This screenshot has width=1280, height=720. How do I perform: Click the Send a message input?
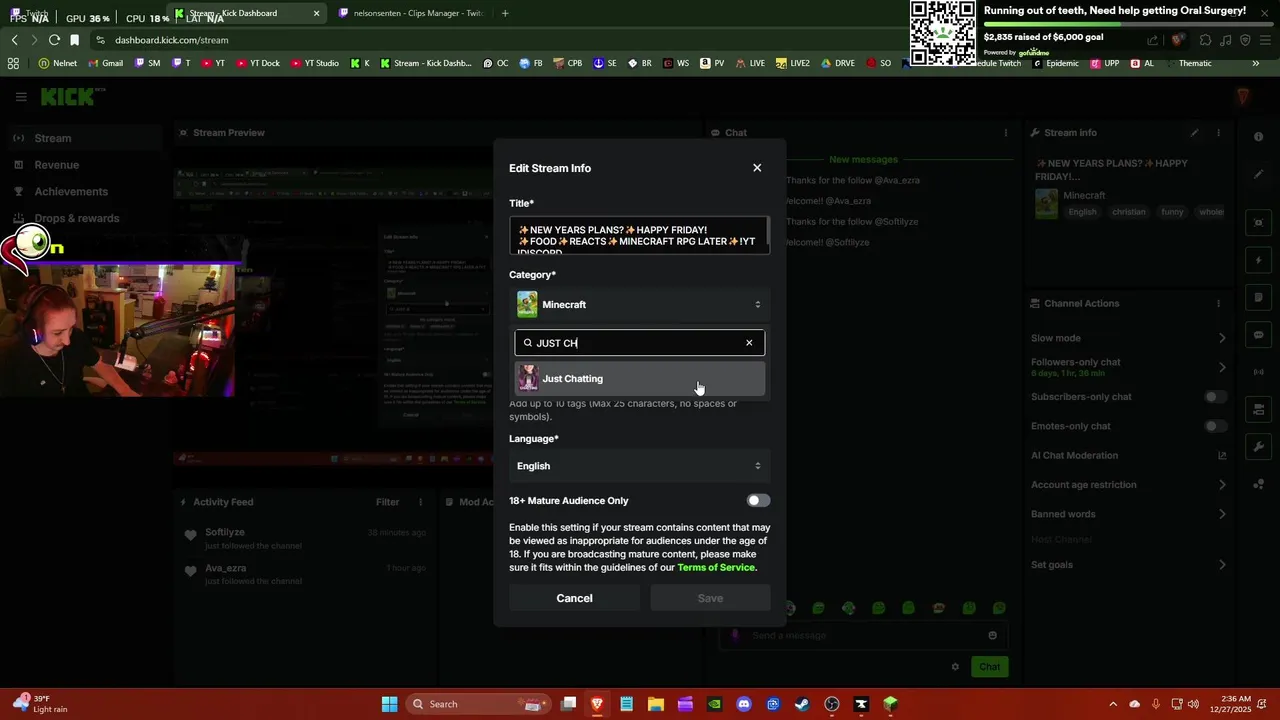pyautogui.click(x=865, y=635)
